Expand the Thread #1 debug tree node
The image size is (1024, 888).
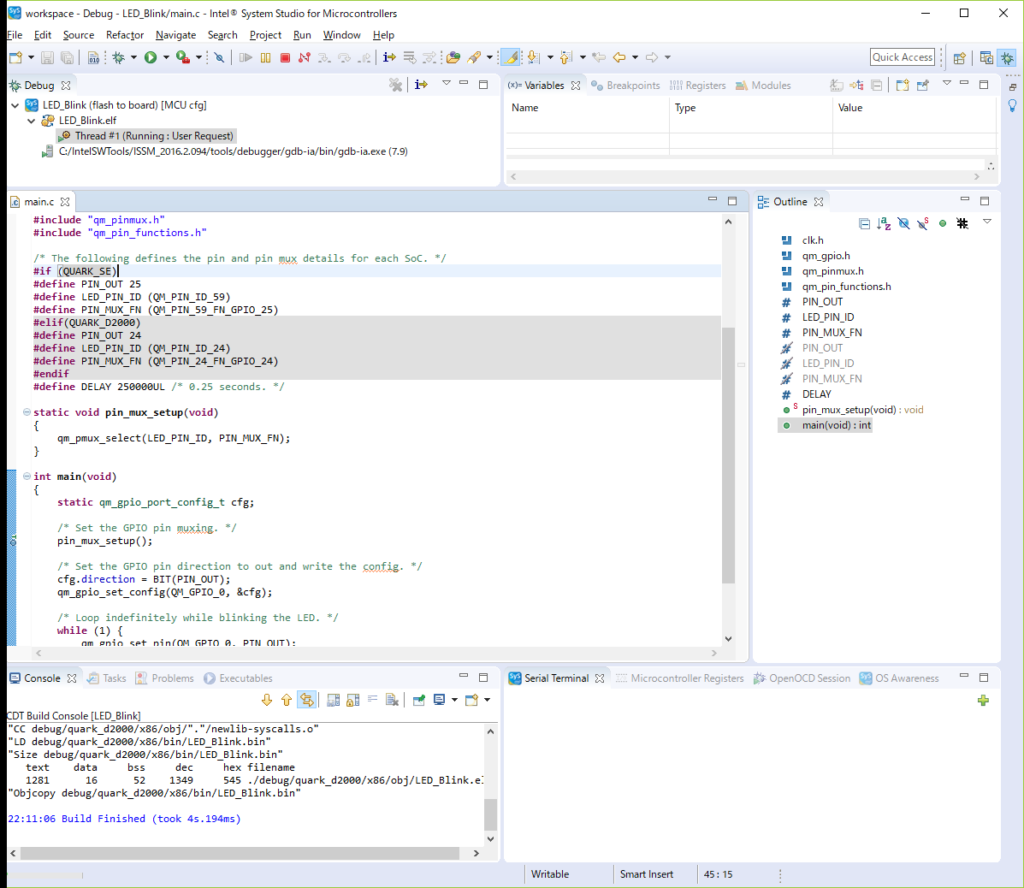pyautogui.click(x=50, y=135)
